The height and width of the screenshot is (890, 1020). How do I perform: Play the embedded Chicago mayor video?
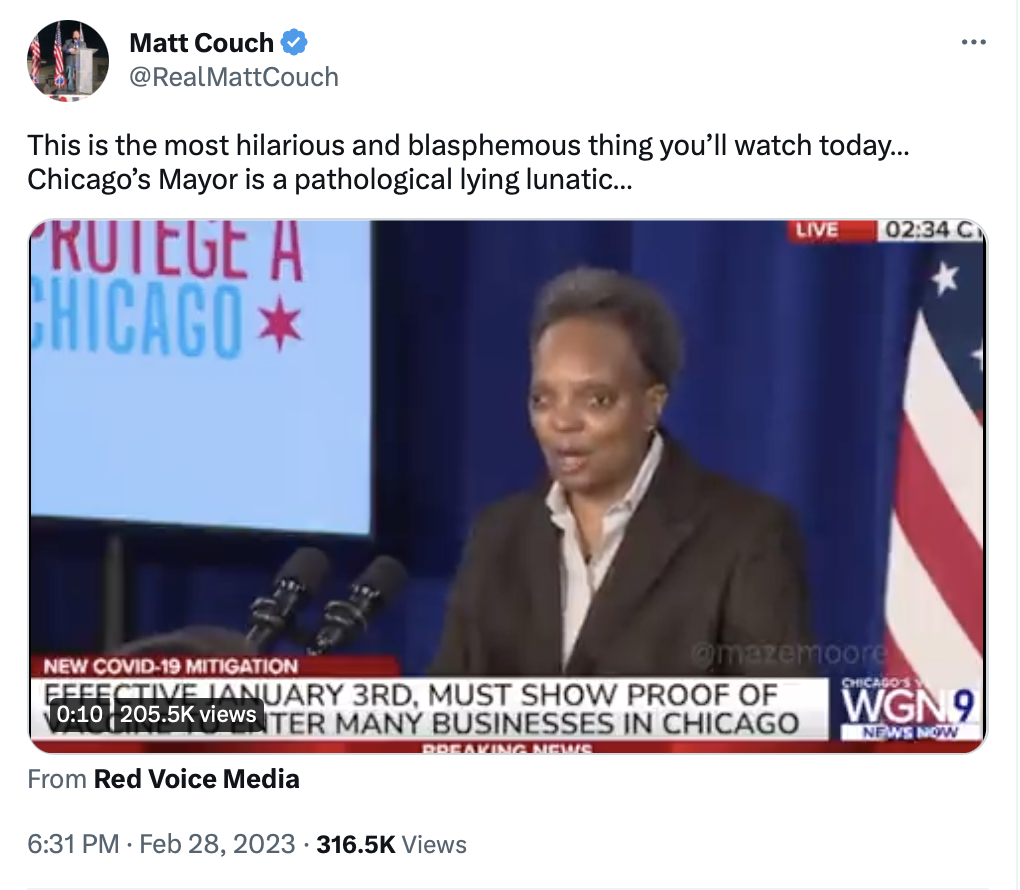point(508,487)
